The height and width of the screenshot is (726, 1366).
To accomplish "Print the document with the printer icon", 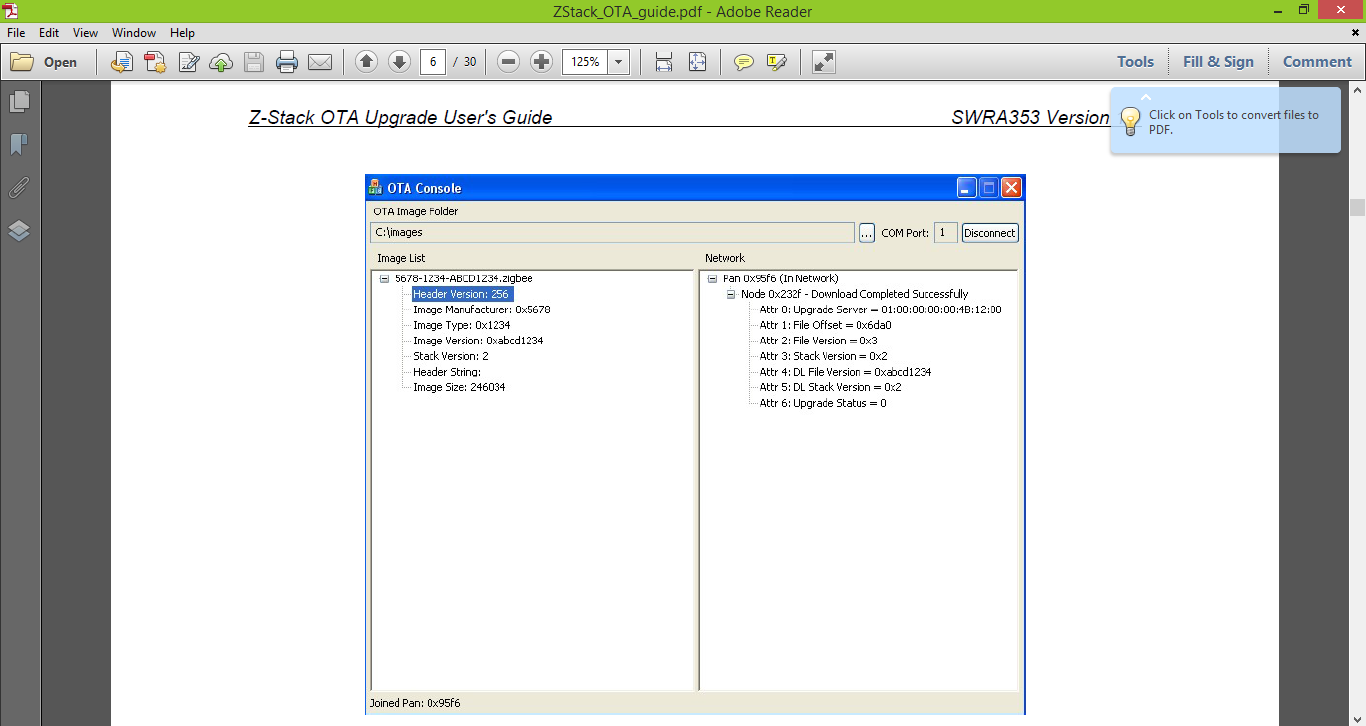I will pos(287,62).
